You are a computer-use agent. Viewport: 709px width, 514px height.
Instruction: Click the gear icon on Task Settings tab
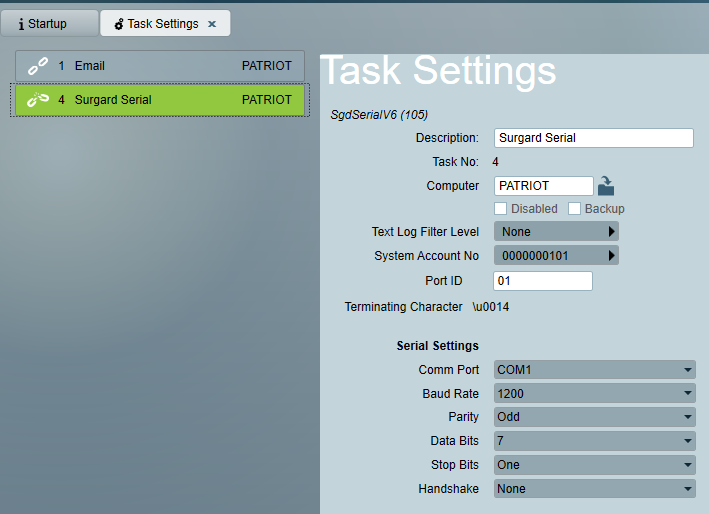point(118,24)
